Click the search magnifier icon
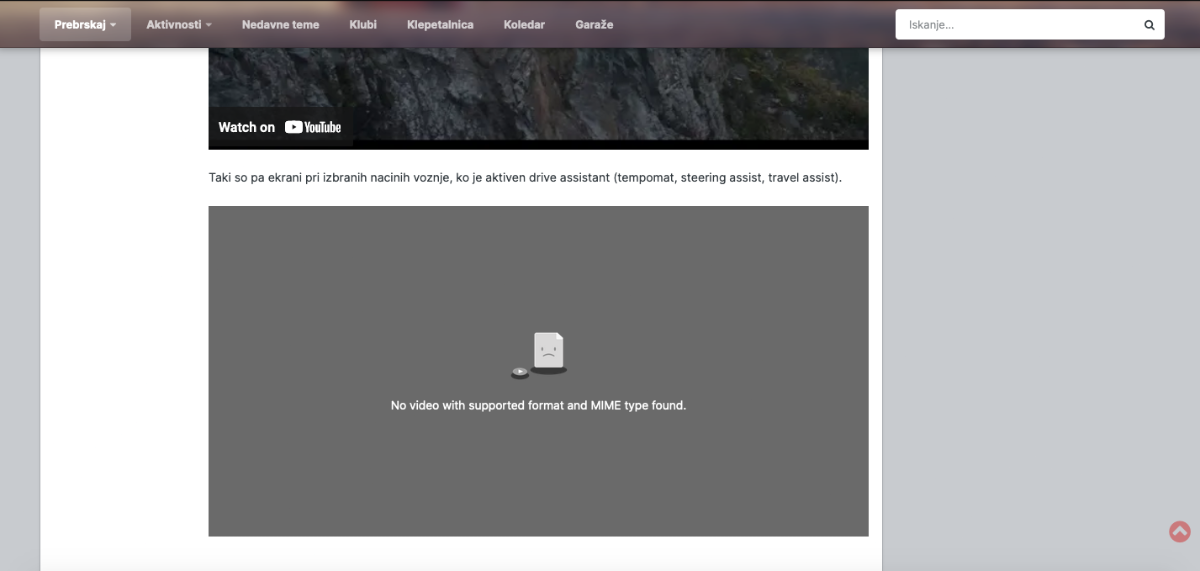Image resolution: width=1200 pixels, height=571 pixels. (1149, 25)
